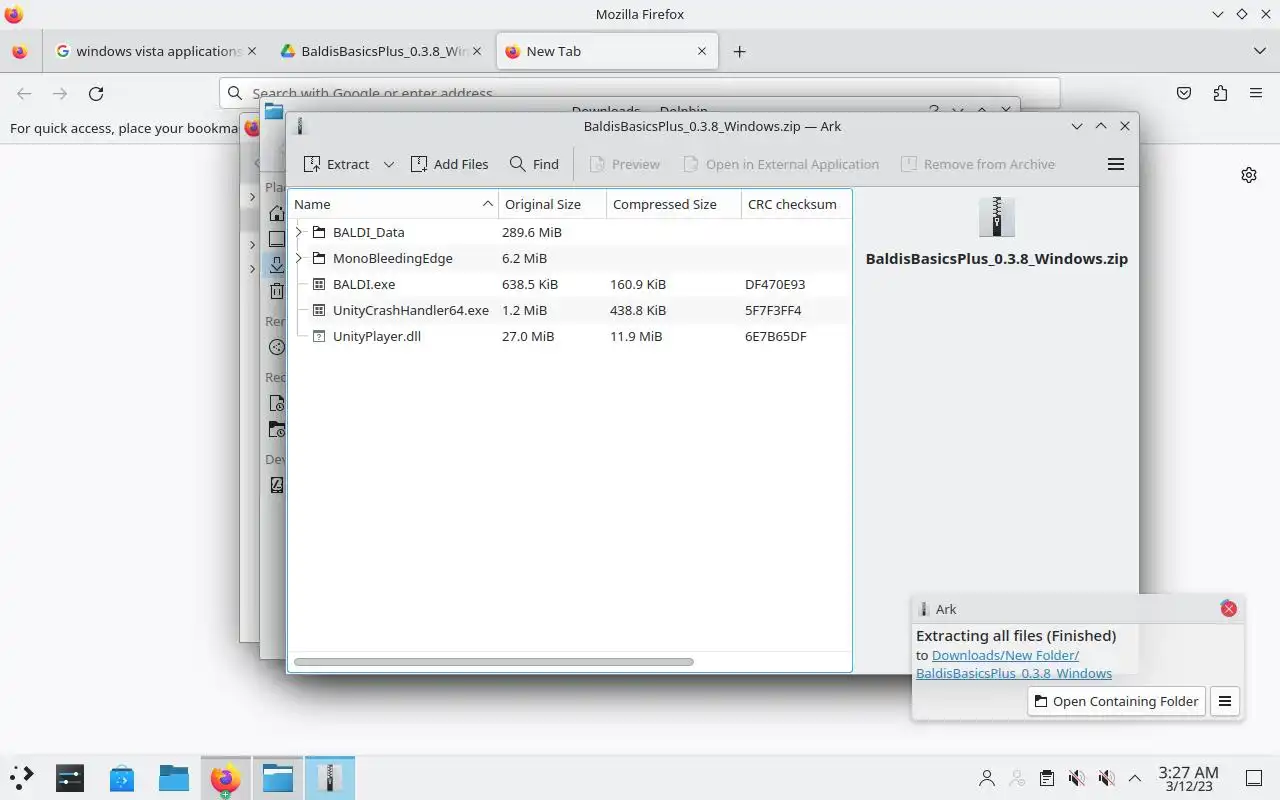Expand the BALDI_Data folder

click(x=299, y=232)
